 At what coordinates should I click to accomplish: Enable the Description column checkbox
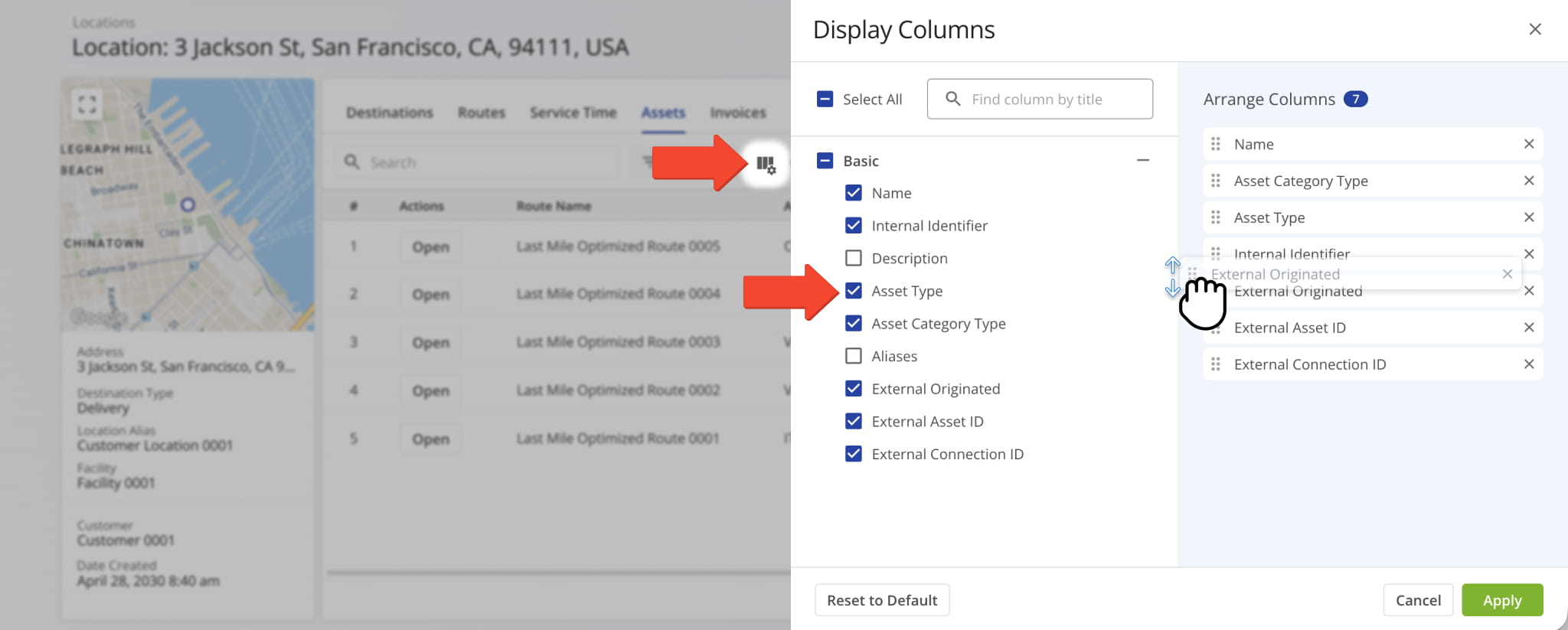(854, 258)
